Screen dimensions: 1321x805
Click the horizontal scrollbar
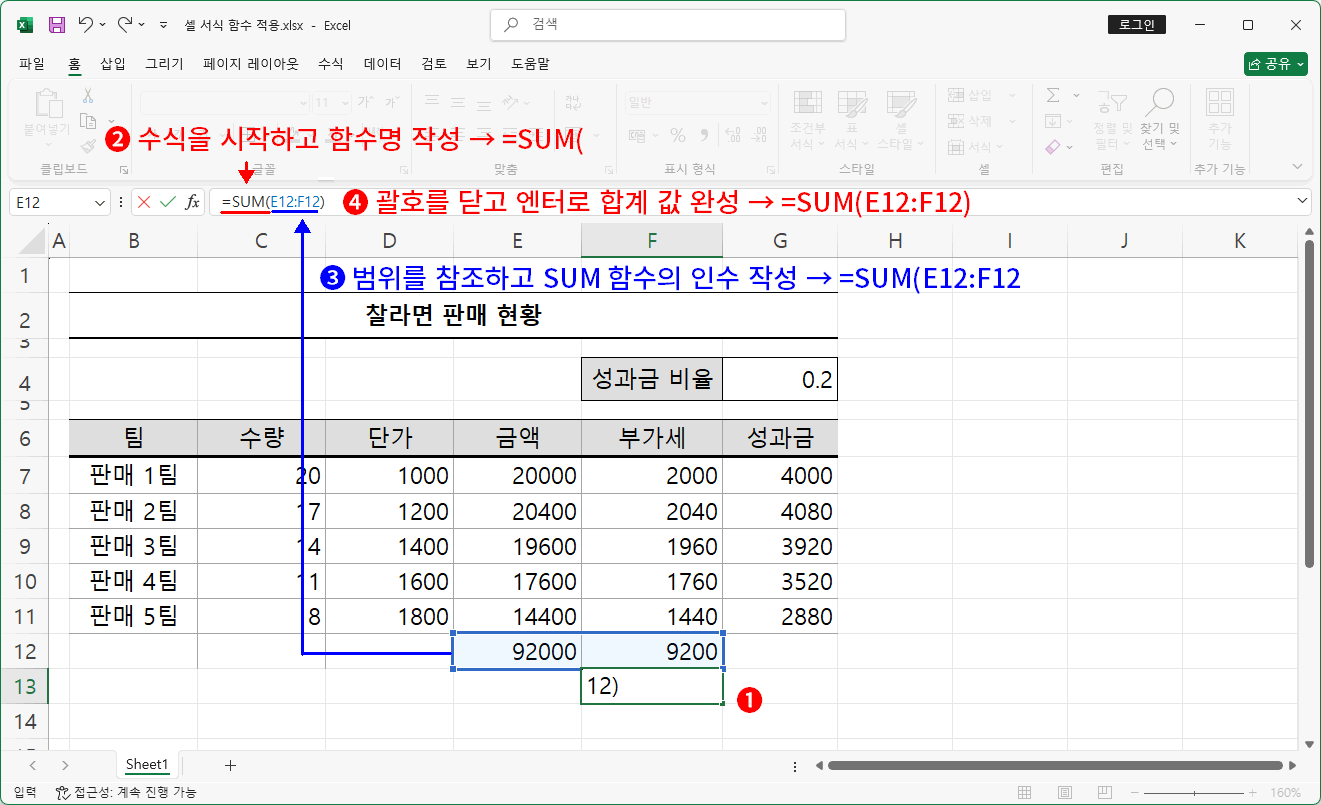1055,766
